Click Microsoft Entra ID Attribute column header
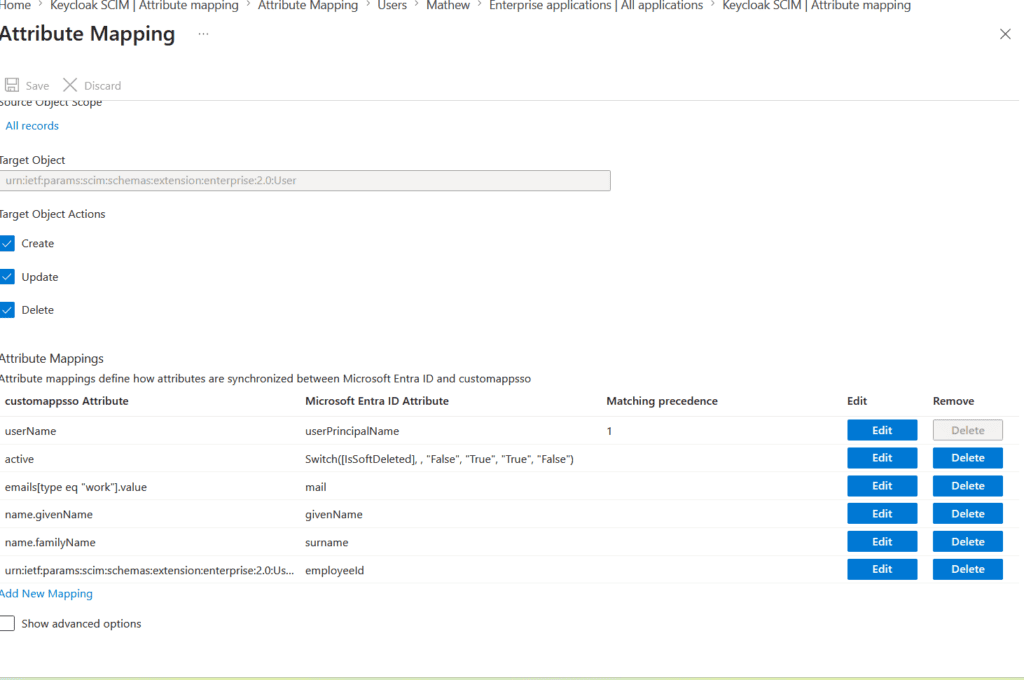Viewport: 1024px width, 680px height. (377, 401)
